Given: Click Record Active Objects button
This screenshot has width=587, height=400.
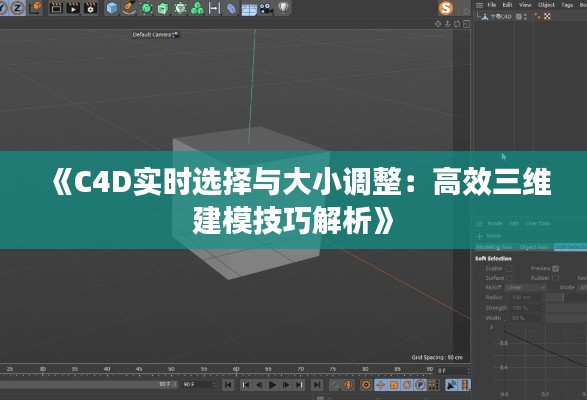Looking at the screenshot, I should [x=335, y=385].
